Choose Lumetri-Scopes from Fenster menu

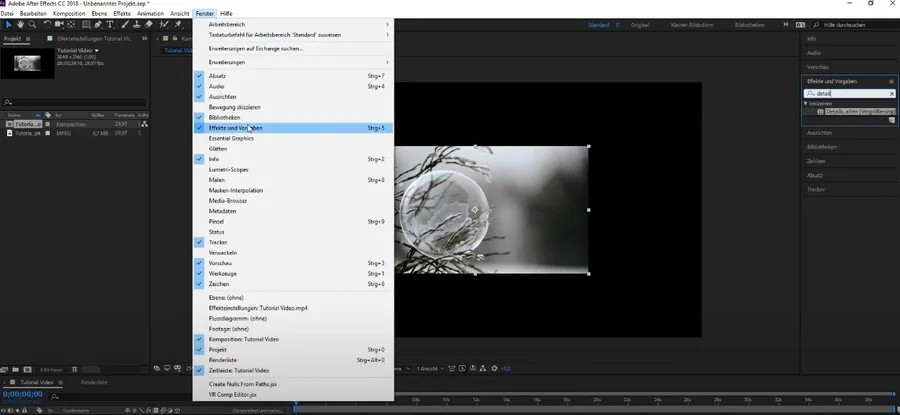click(293, 169)
